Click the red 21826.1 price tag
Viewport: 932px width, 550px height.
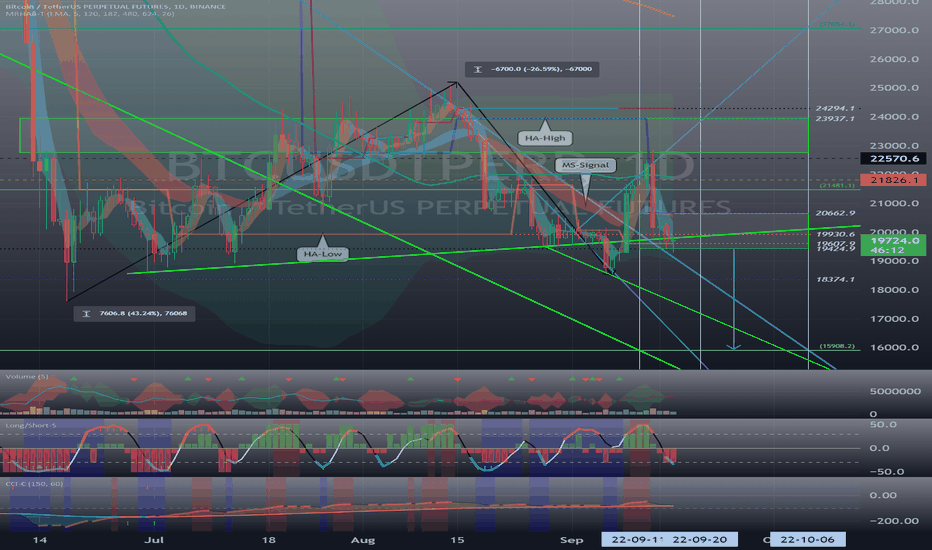893,180
